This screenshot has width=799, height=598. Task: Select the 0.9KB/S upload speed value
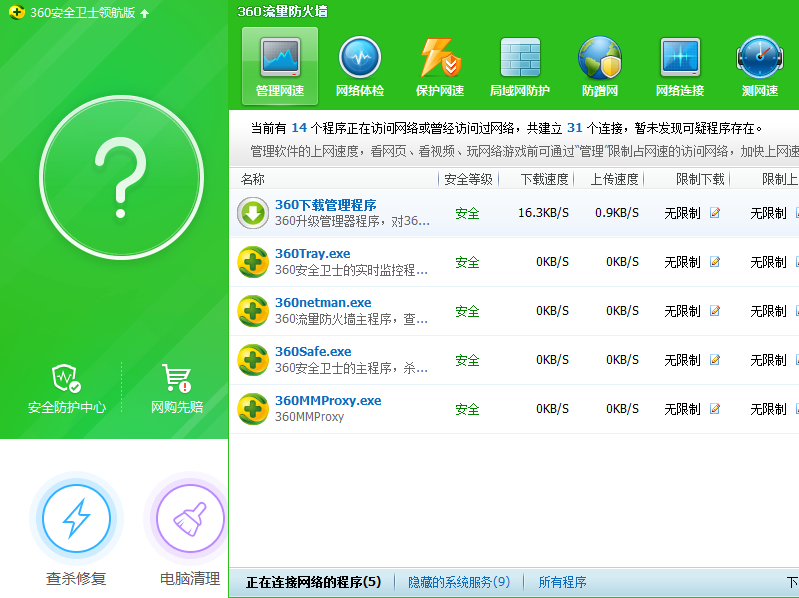click(617, 213)
